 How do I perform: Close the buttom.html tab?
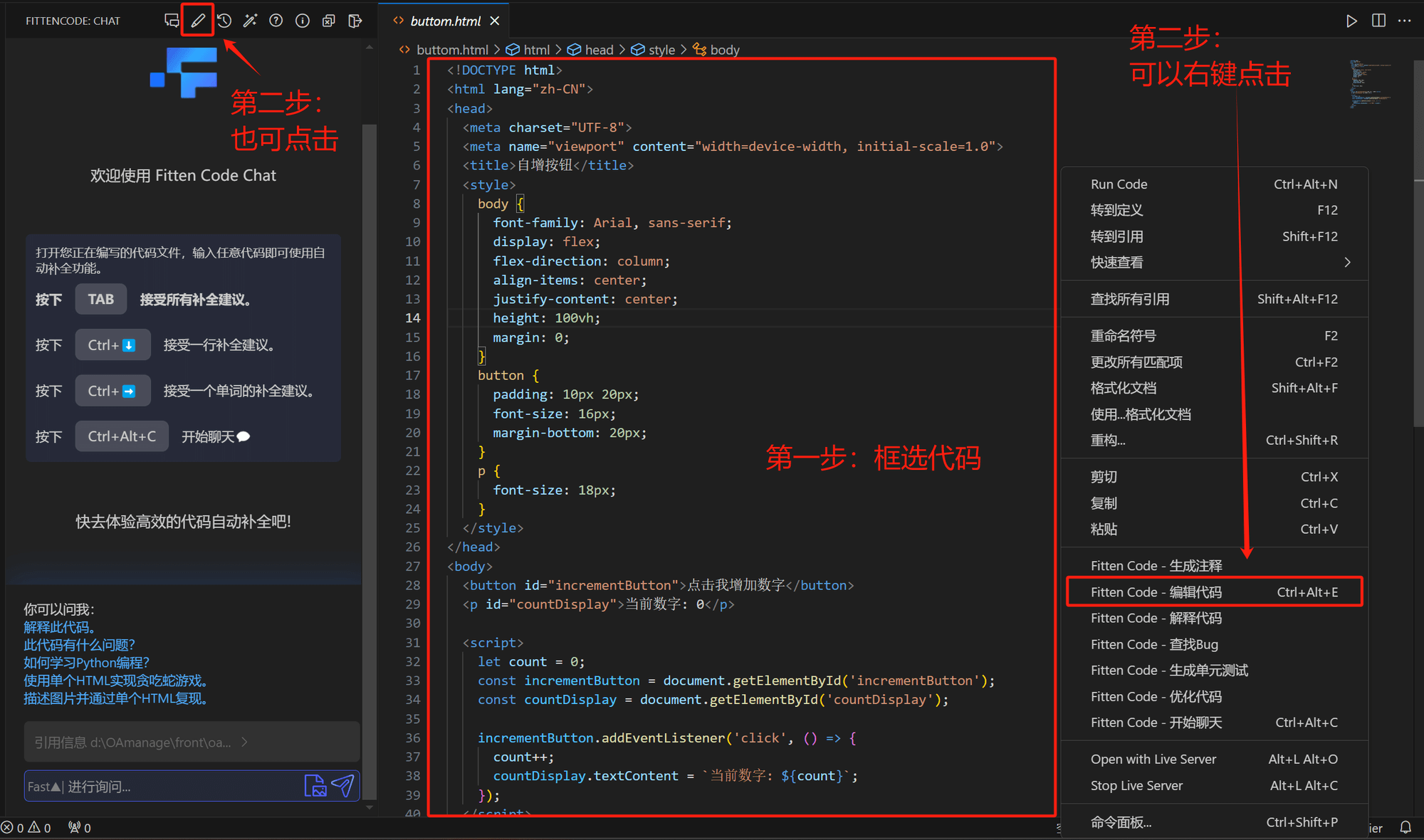(495, 21)
